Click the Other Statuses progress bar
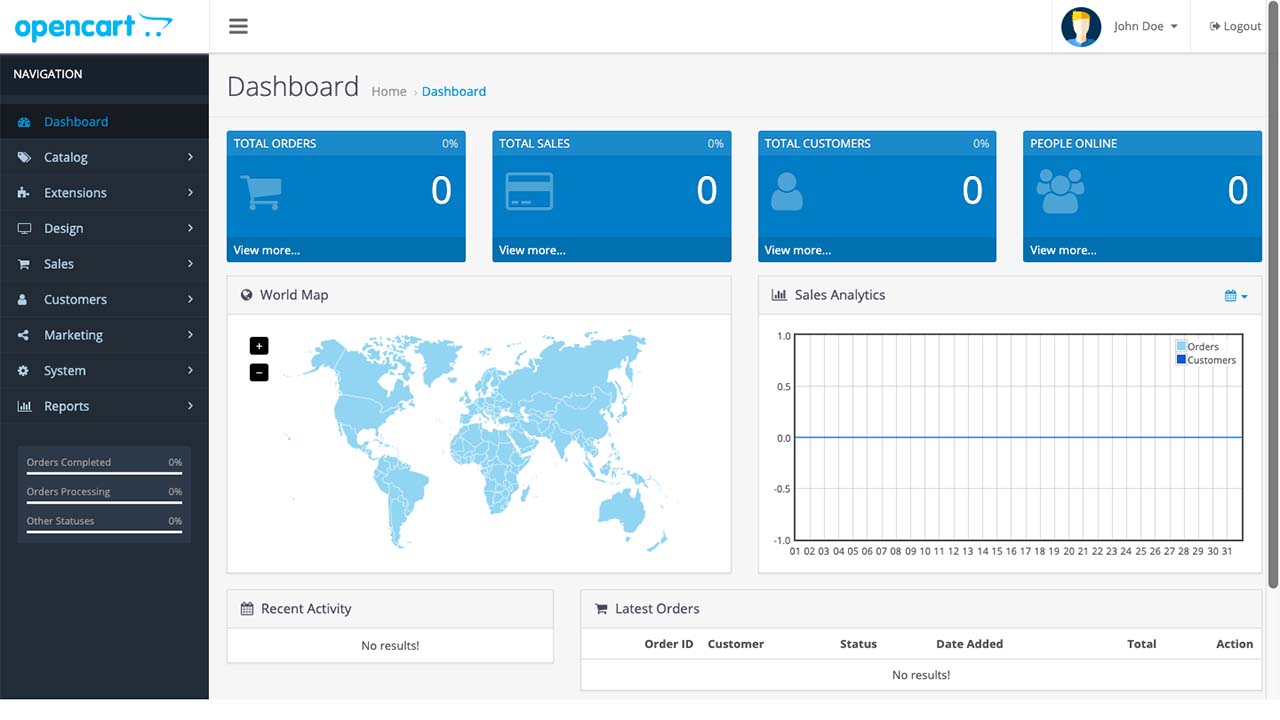The height and width of the screenshot is (720, 1280). click(x=104, y=532)
